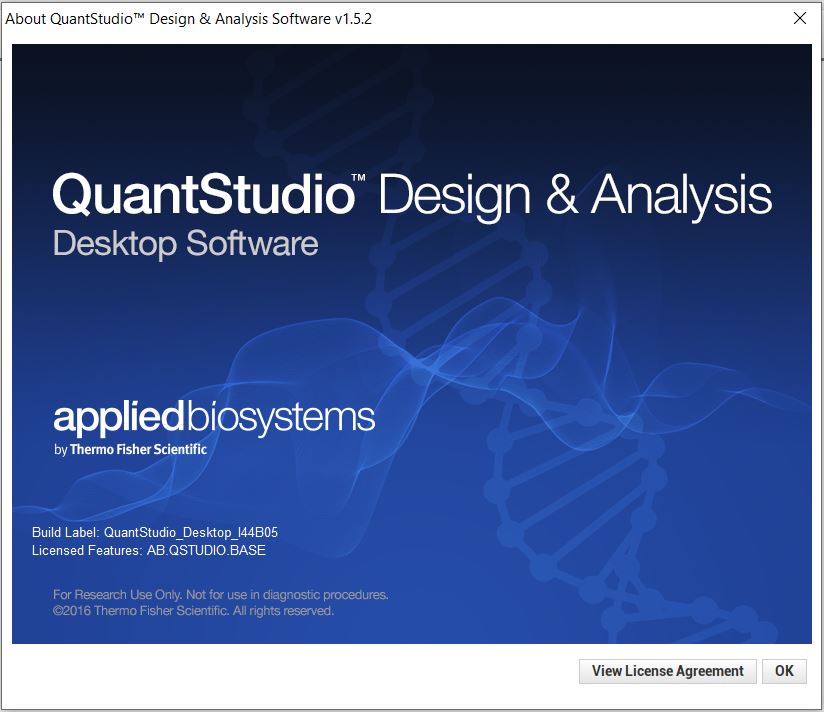Click the Thermo Fisher Scientific wordmark

(128, 449)
